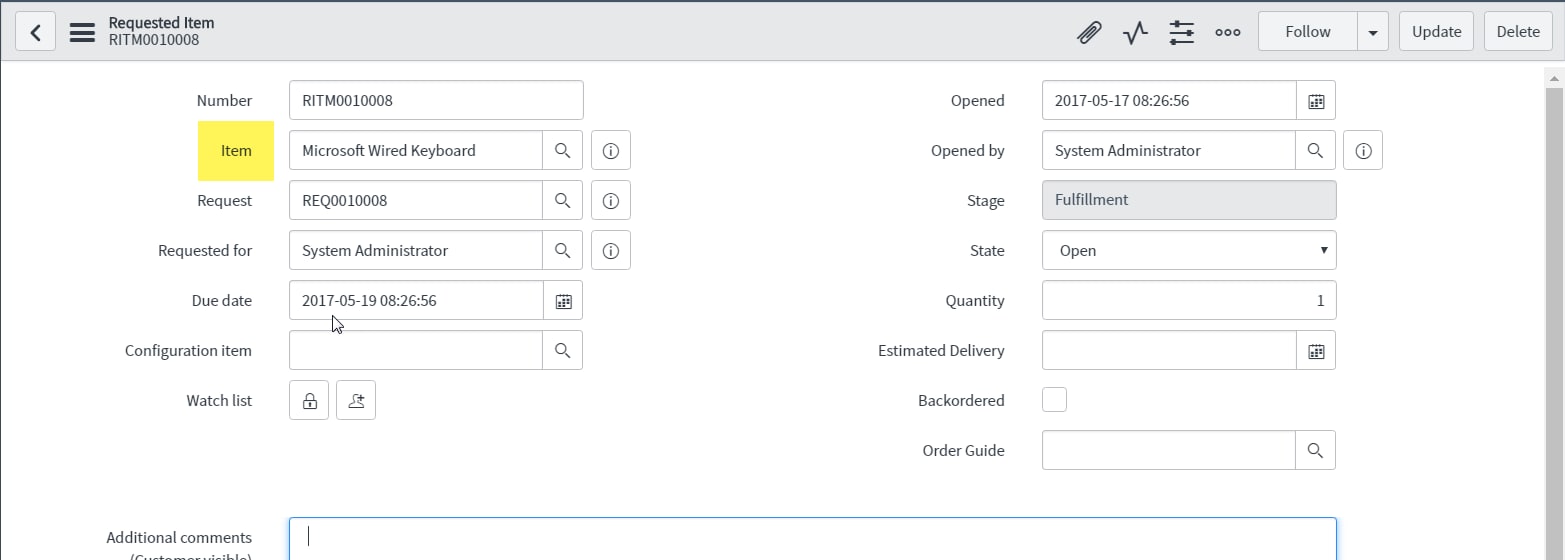
Task: Toggle the Backordered checkbox
Action: click(x=1054, y=399)
